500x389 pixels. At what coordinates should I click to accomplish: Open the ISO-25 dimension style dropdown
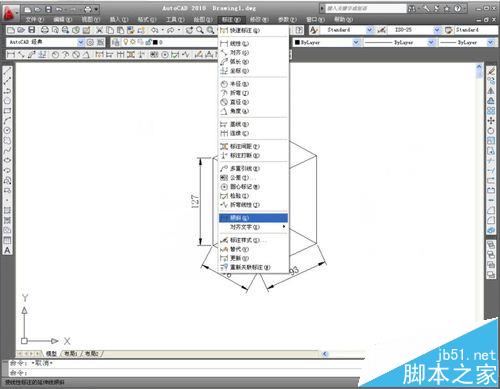point(437,30)
